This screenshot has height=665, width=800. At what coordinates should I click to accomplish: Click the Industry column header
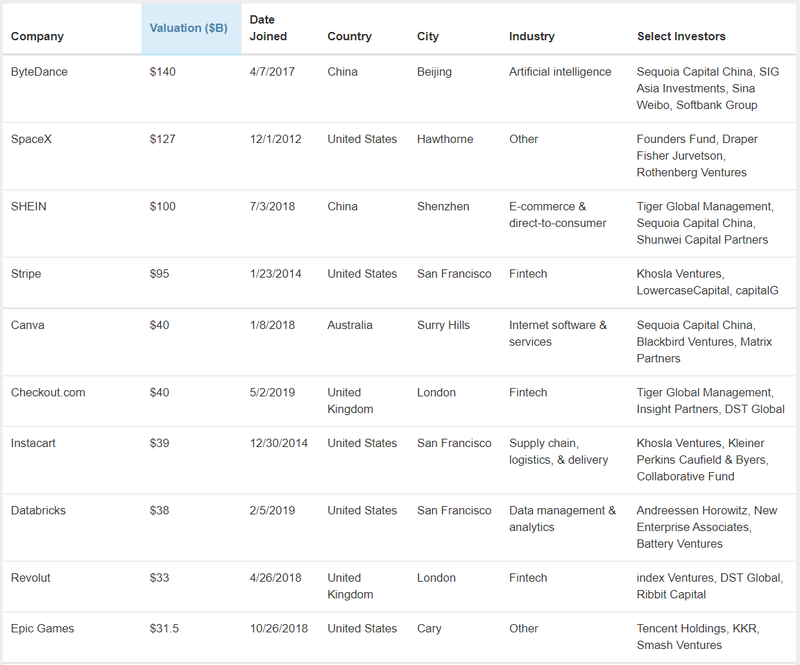531,37
